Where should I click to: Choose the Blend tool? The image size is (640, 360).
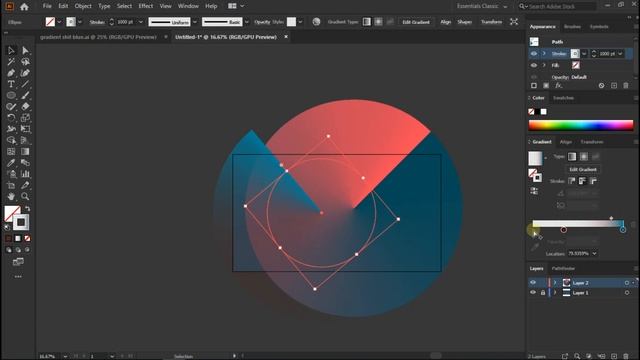pos(25,163)
